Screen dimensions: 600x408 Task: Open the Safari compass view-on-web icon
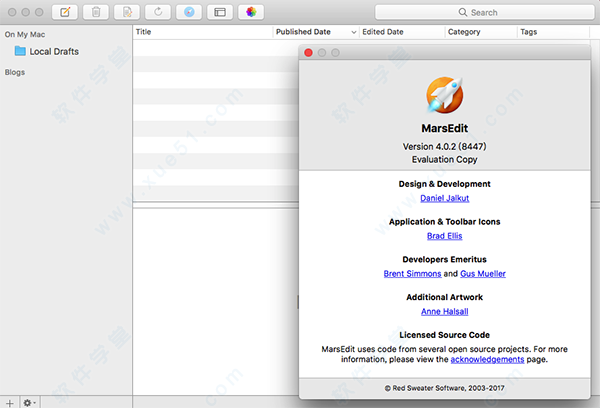pos(189,12)
